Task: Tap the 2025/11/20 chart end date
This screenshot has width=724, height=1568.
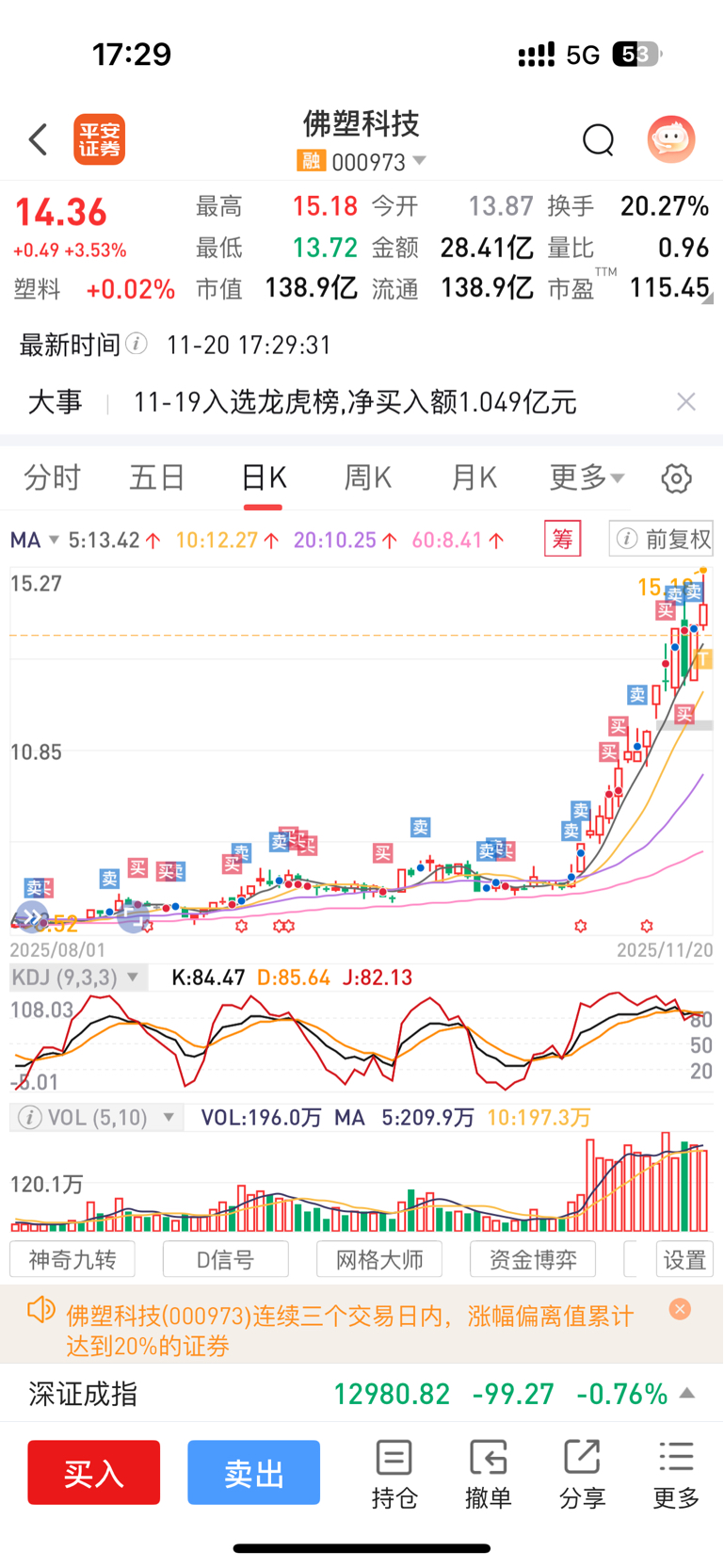Action: [x=665, y=950]
